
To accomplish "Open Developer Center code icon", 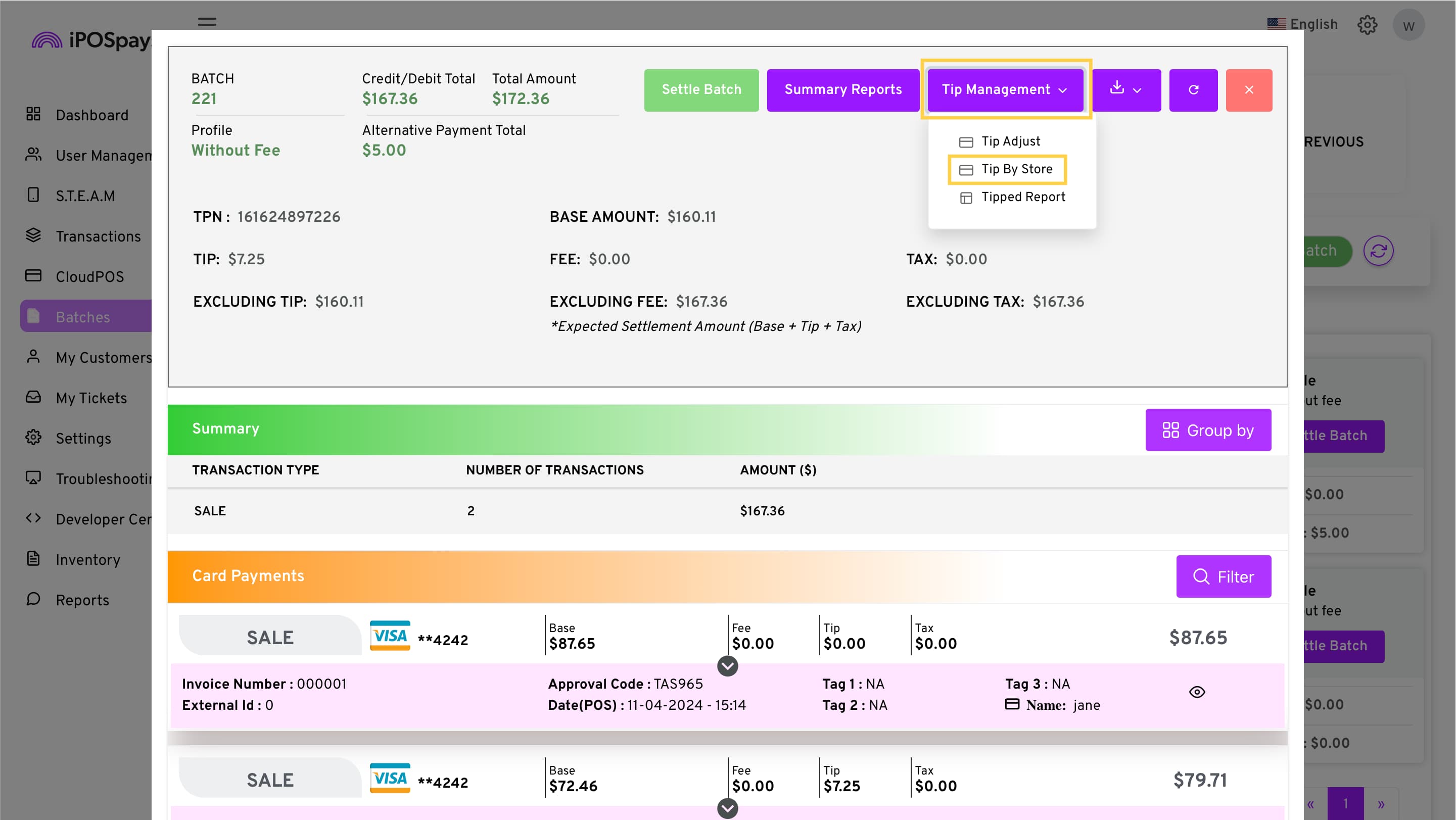I will click(33, 518).
